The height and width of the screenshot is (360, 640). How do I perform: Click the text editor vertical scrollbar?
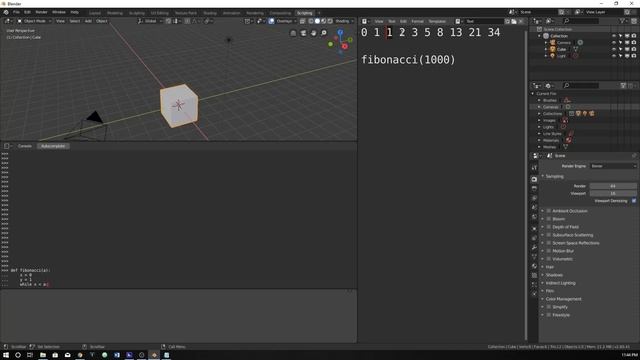(x=526, y=184)
